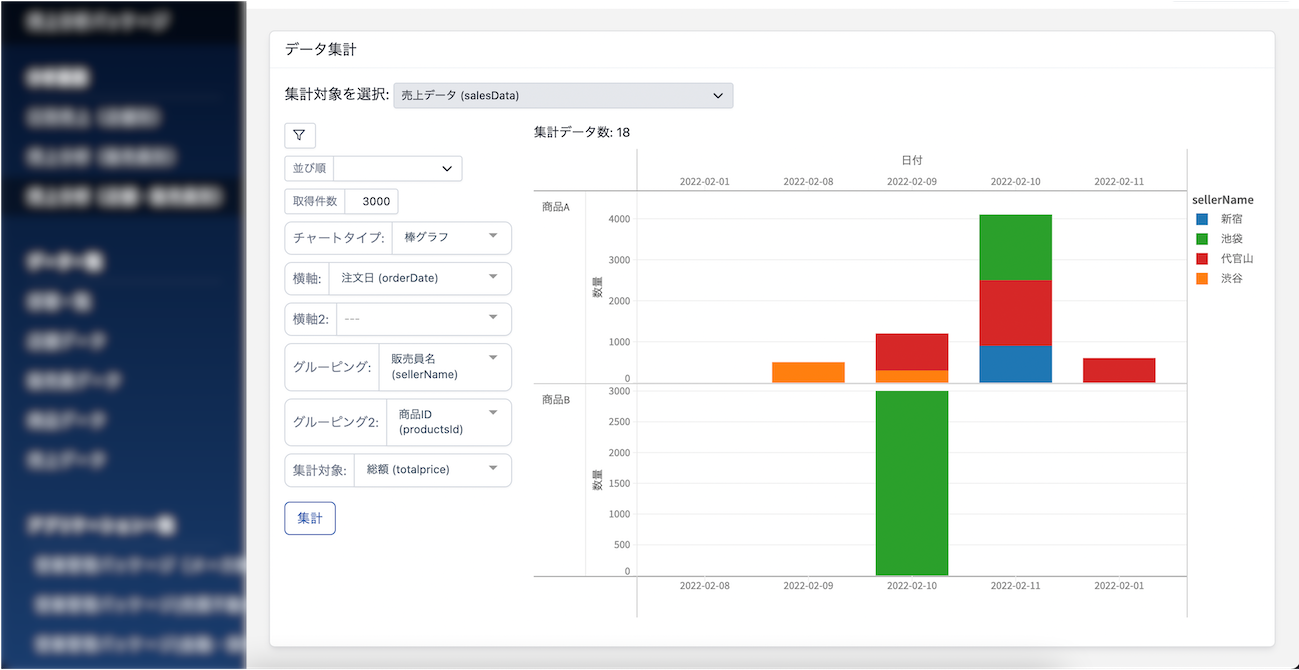Open the 並び順 sort order dropdown
The image size is (1299, 670).
pyautogui.click(x=398, y=168)
